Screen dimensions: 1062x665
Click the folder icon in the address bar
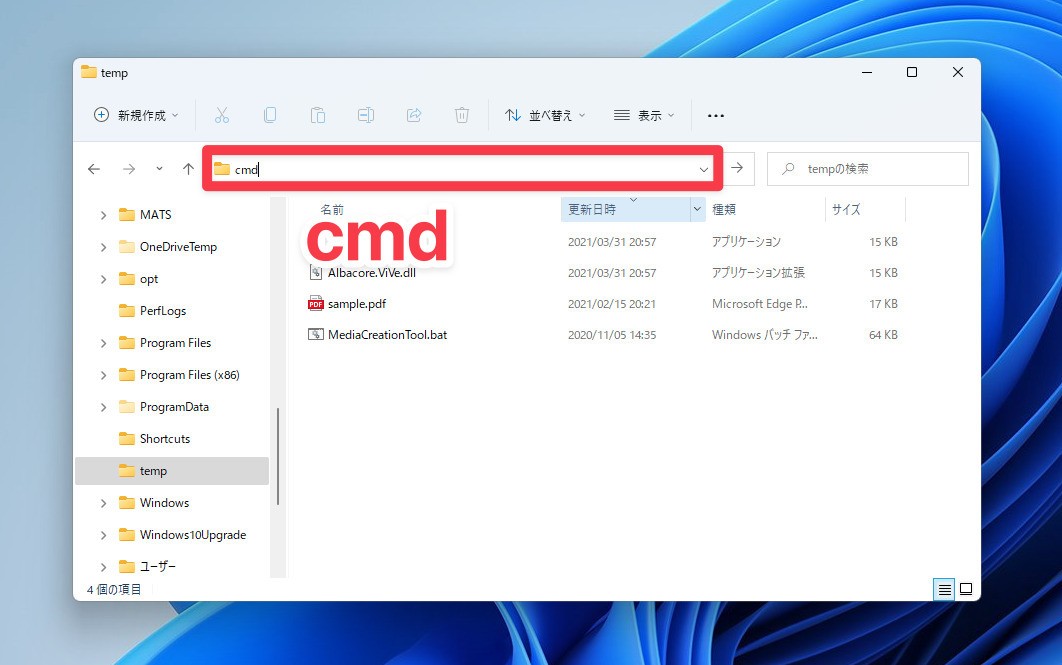pos(221,169)
